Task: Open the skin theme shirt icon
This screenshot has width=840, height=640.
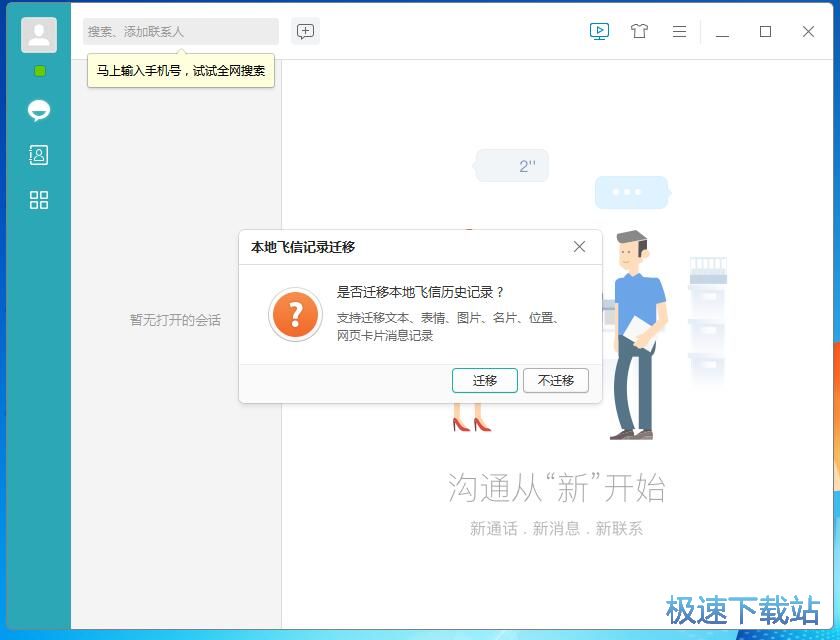Action: (x=639, y=32)
